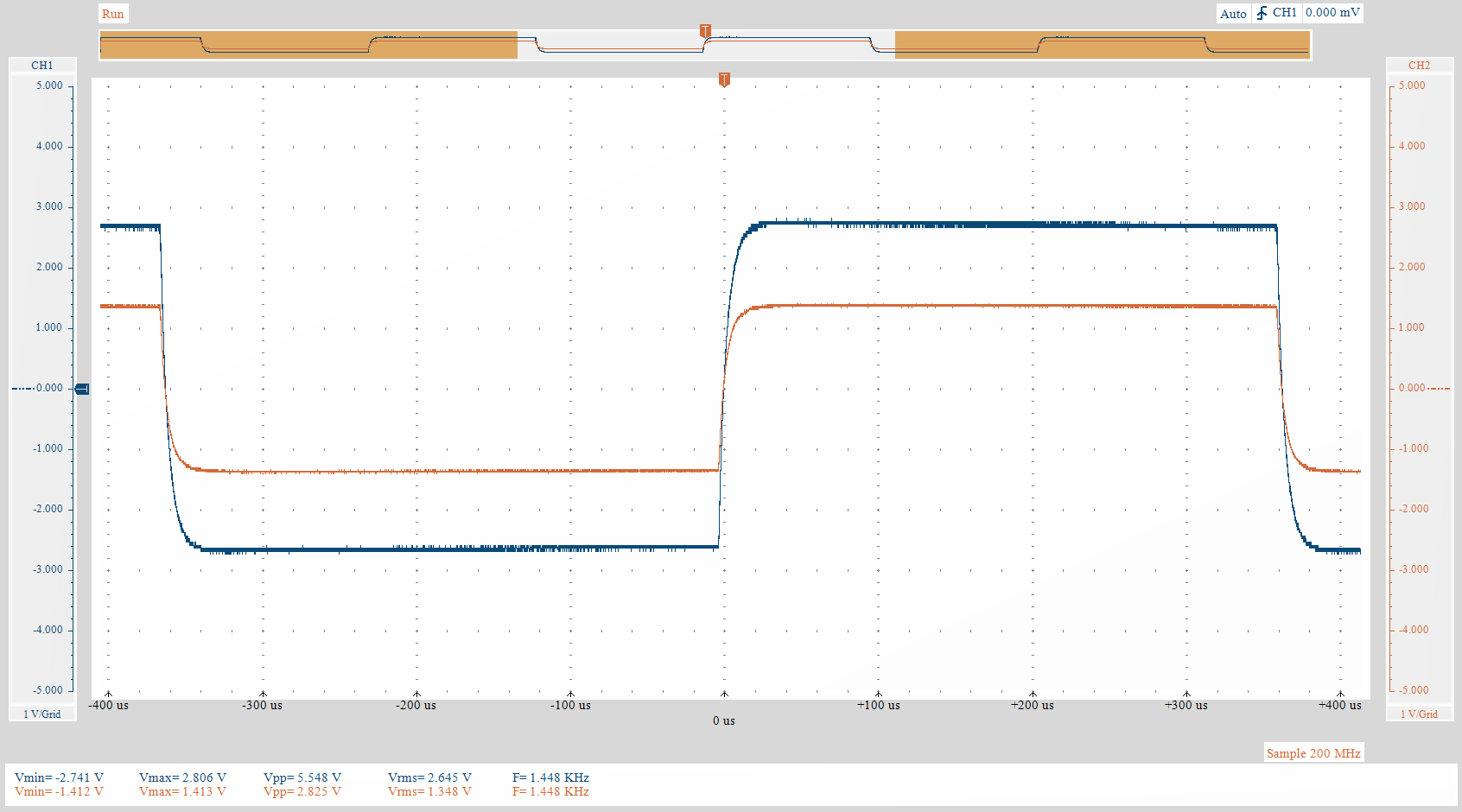Click the CH2 Vmax= 1.413 V measurement
Screen dimensions: 1462x812
[x=182, y=791]
